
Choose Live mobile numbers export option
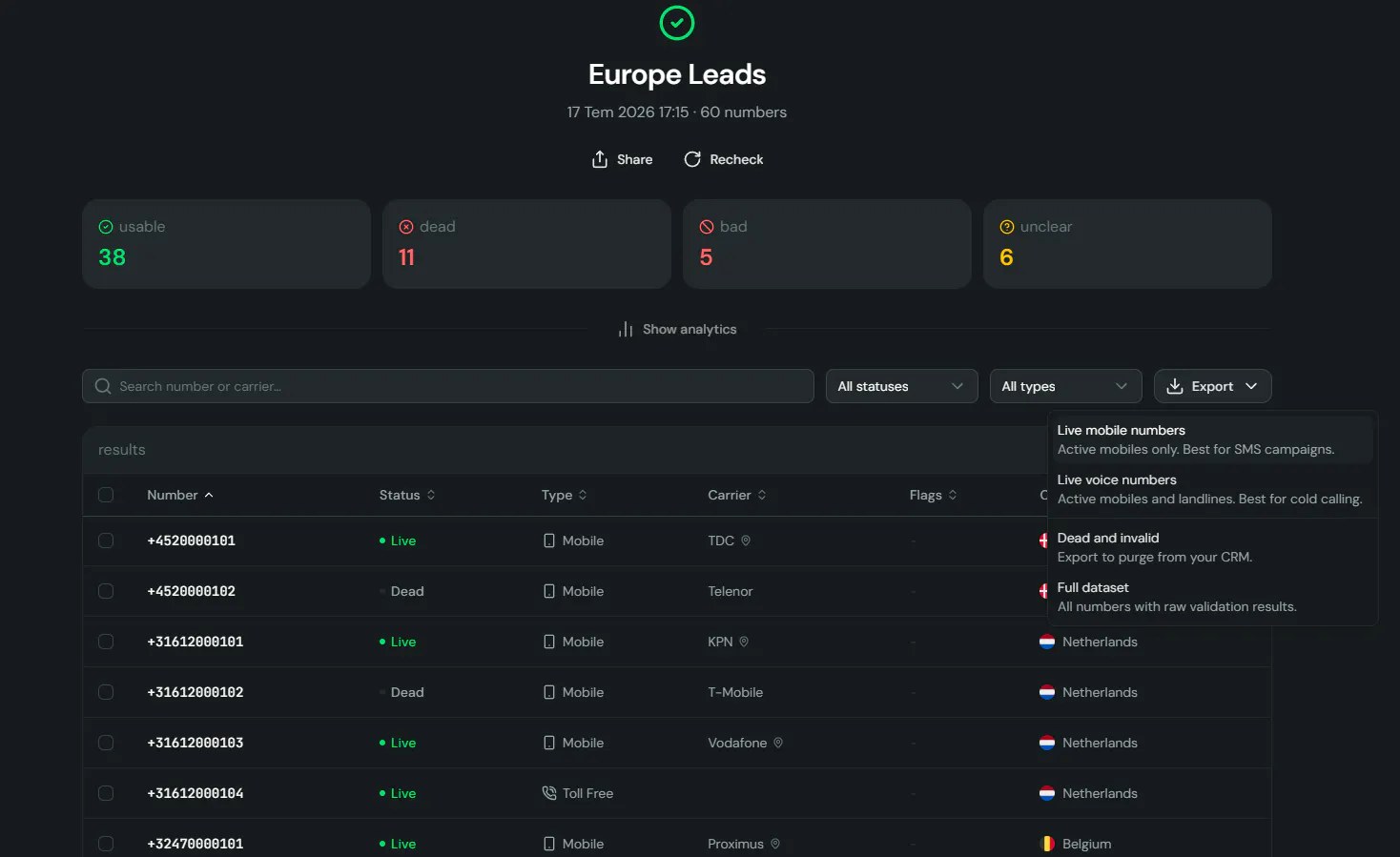click(1212, 439)
